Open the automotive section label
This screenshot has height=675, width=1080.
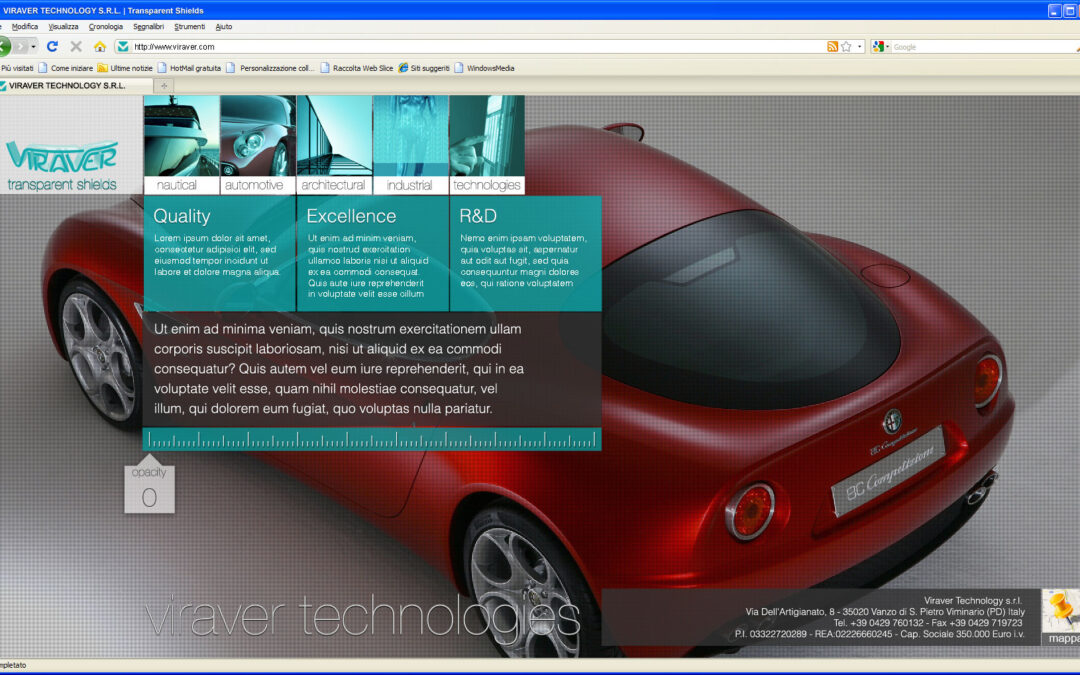(258, 185)
